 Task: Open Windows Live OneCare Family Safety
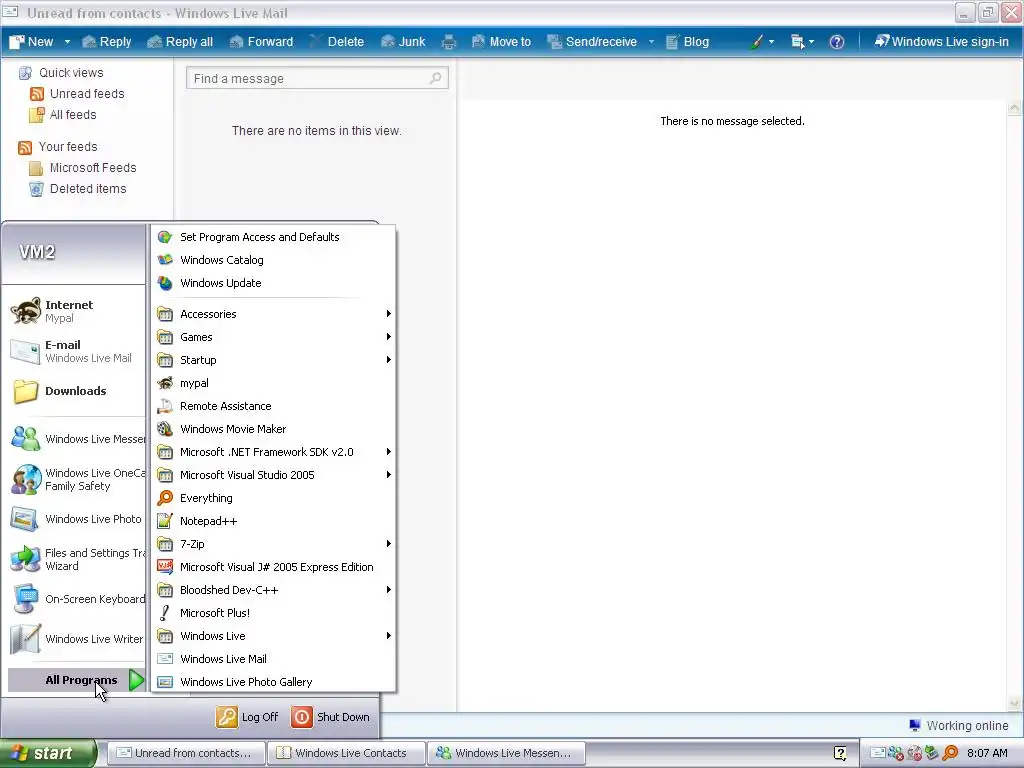(76, 479)
